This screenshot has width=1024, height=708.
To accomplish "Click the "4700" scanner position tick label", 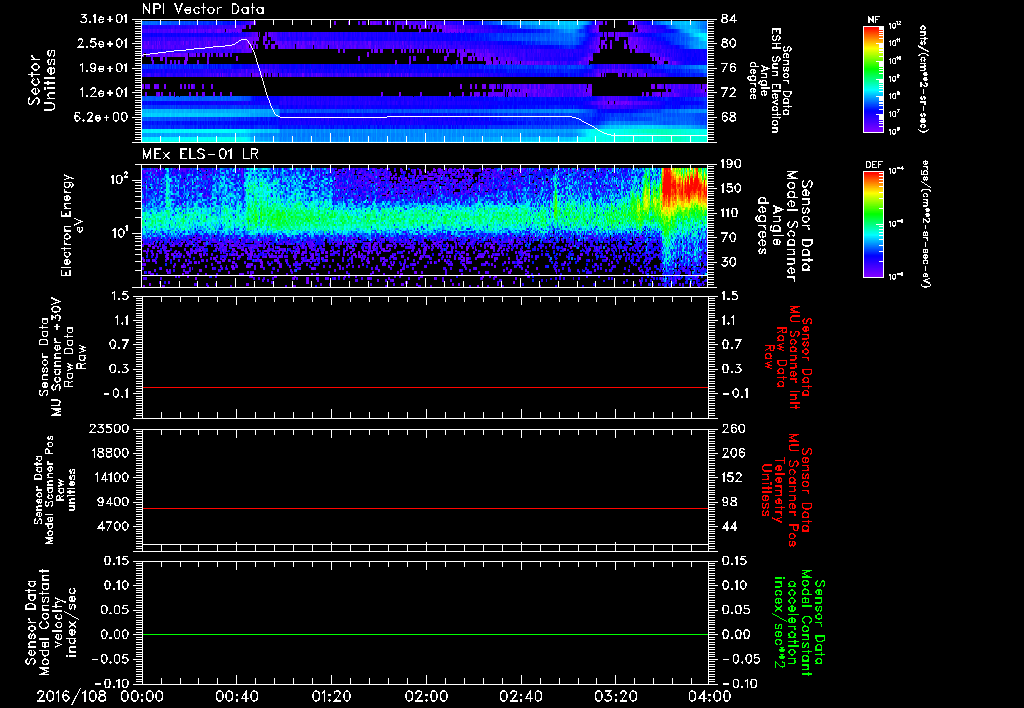I will [x=114, y=526].
